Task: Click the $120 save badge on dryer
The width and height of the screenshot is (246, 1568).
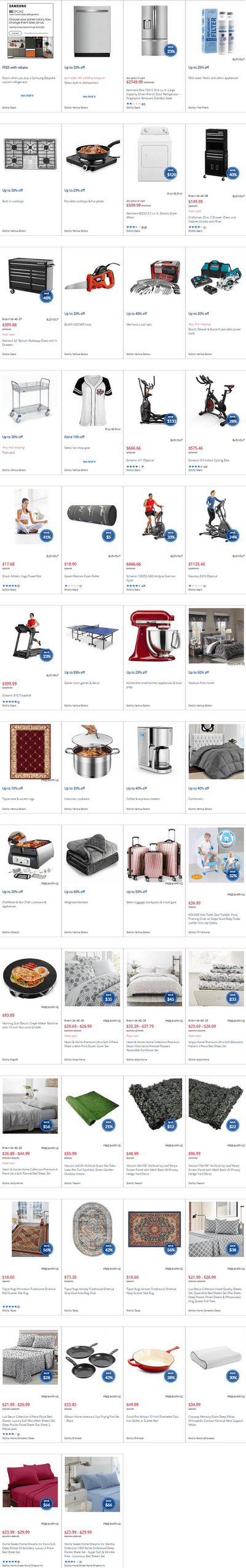Action: tap(171, 173)
